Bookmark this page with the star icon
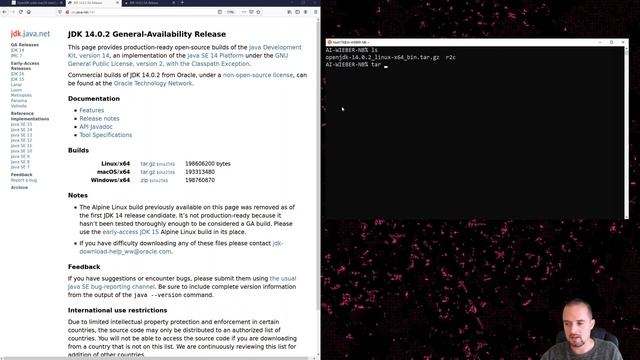 click(x=258, y=12)
